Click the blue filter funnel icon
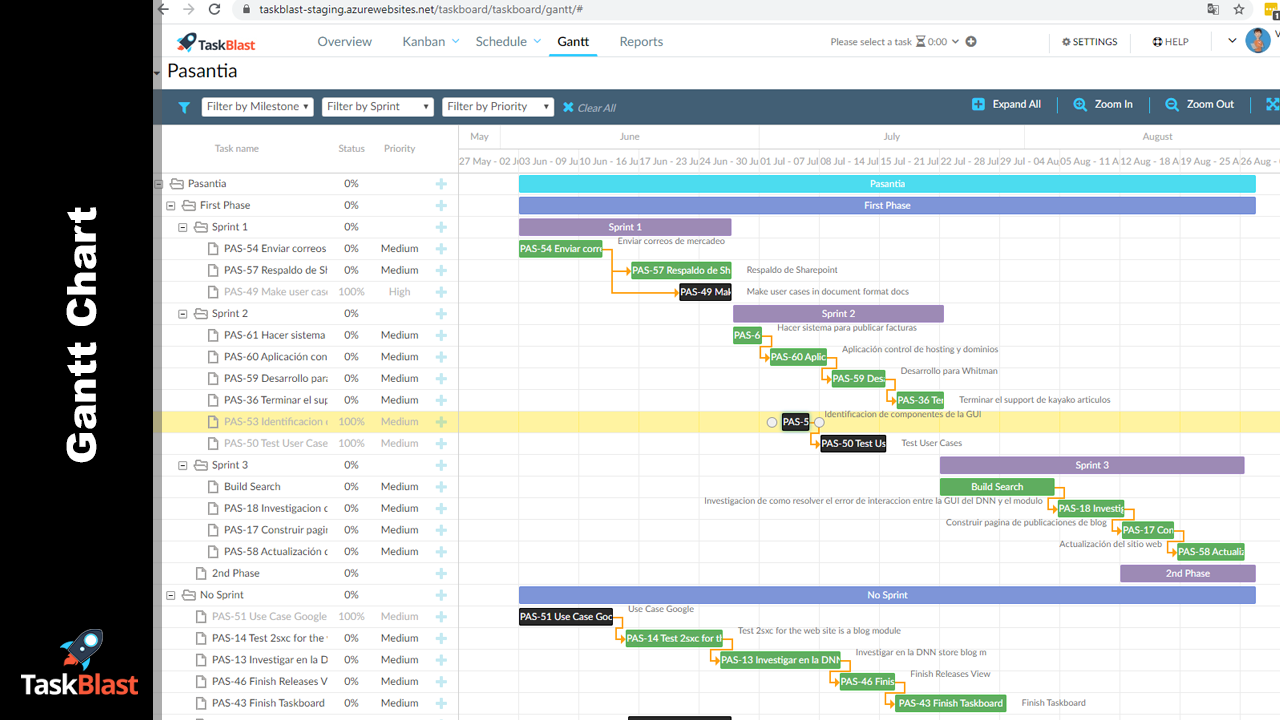The image size is (1280, 720). click(x=184, y=107)
